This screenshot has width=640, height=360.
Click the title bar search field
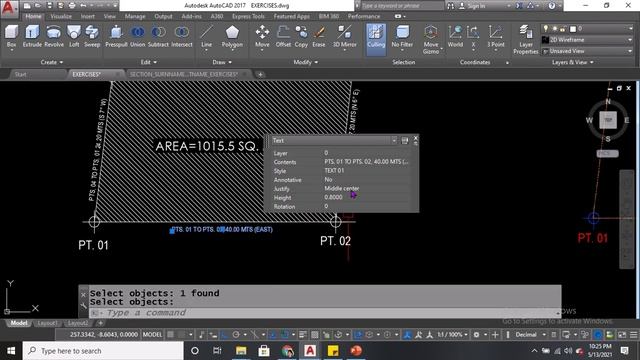402,6
